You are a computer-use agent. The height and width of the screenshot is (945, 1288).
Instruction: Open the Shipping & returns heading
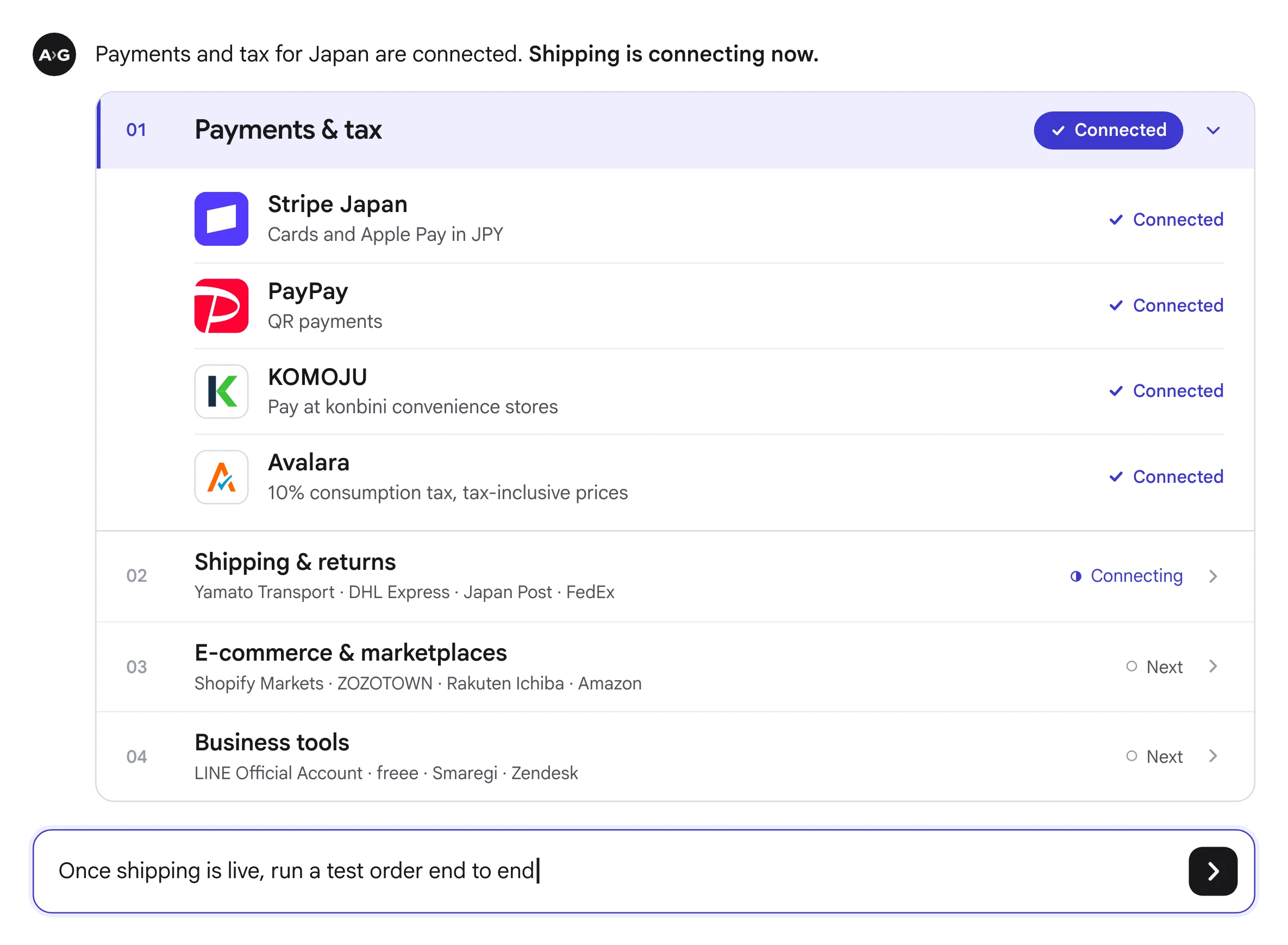tap(295, 562)
